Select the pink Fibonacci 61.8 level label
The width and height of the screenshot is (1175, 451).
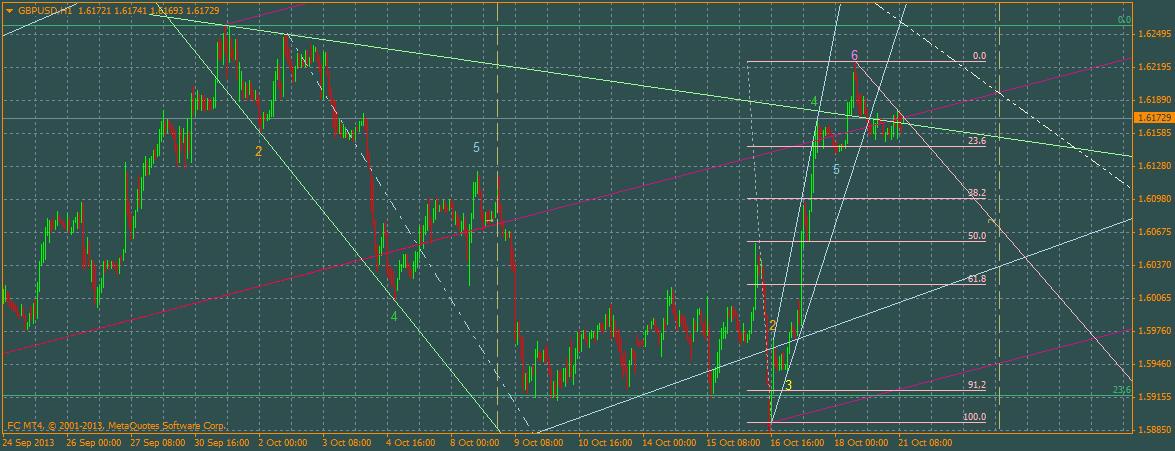(977, 278)
